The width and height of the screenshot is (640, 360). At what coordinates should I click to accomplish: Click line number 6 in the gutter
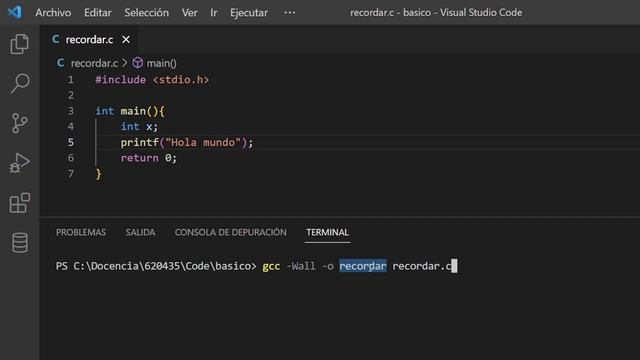coord(71,158)
